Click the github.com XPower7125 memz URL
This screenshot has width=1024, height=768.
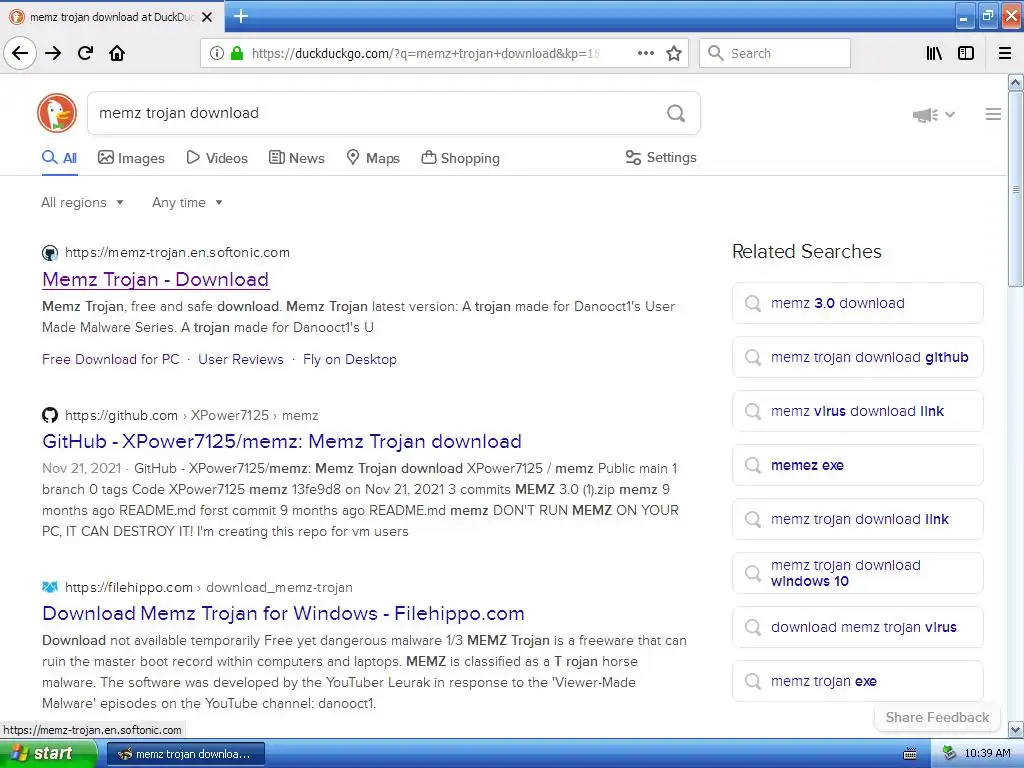191,415
